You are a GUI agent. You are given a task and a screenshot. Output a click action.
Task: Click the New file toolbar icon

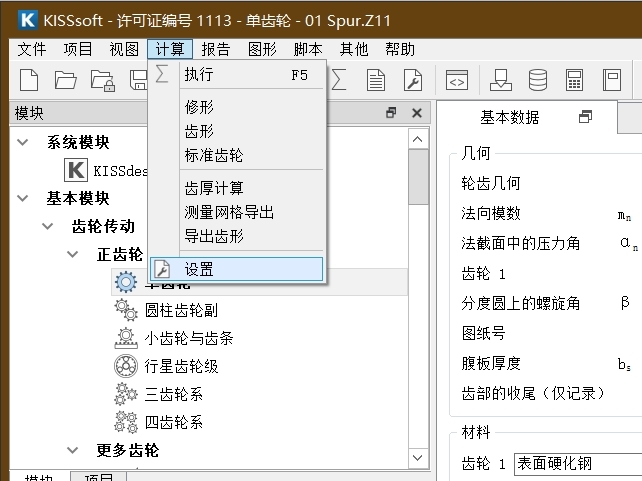click(x=29, y=80)
